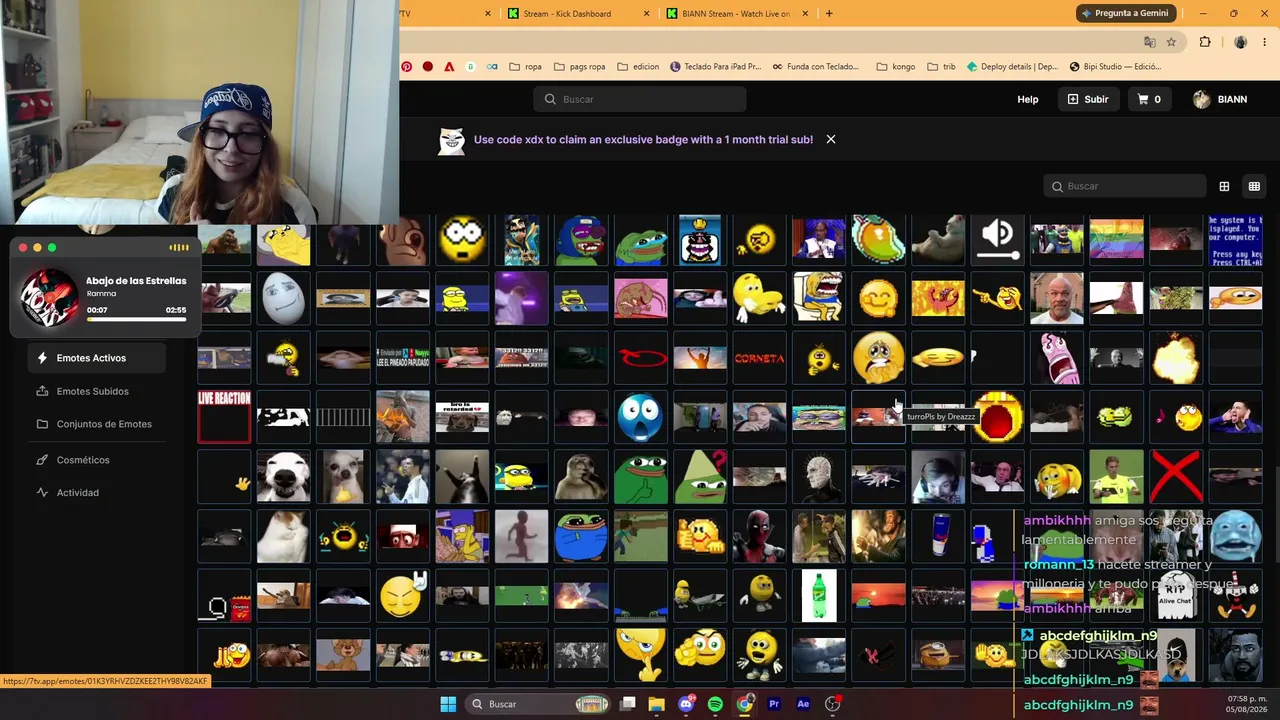Click the emote list Buscar filter field
Viewport: 1280px width, 720px height.
(1125, 186)
